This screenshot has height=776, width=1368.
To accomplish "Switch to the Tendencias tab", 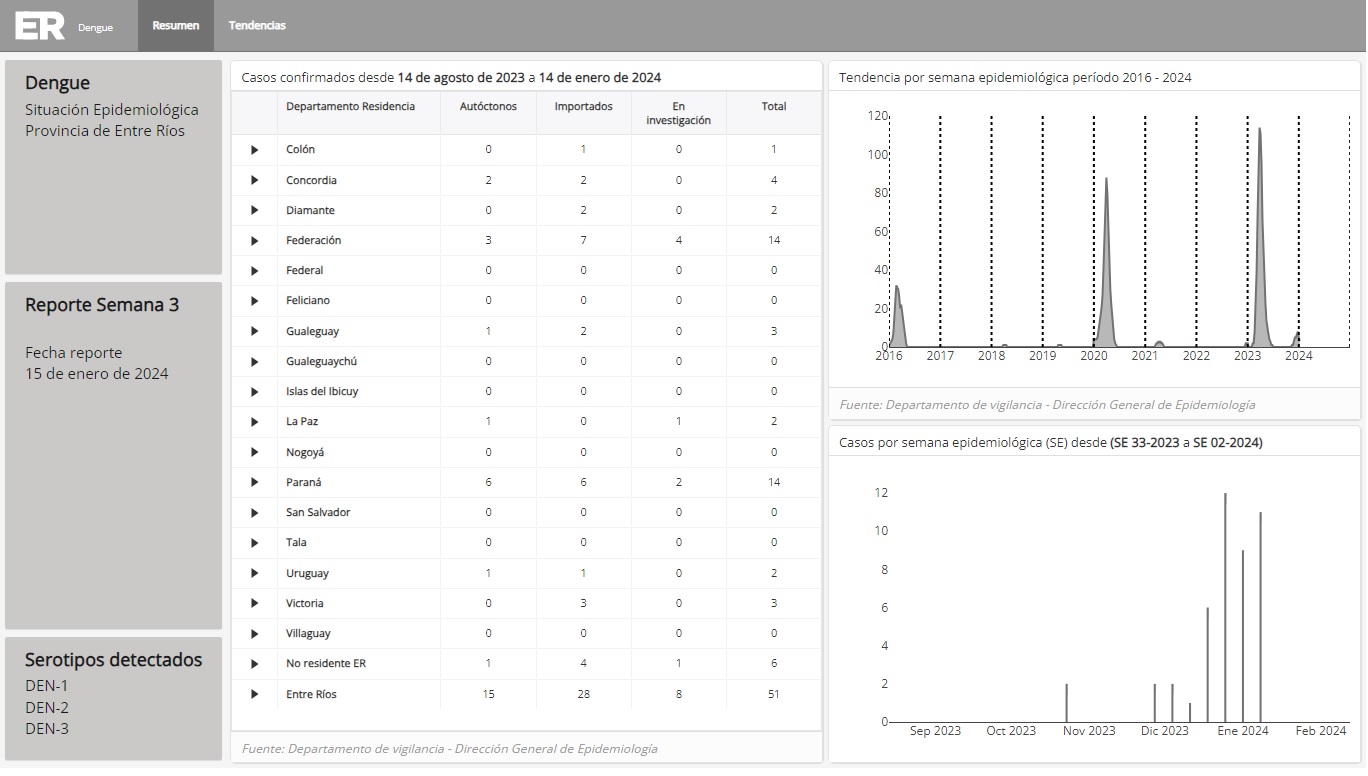I will [257, 26].
